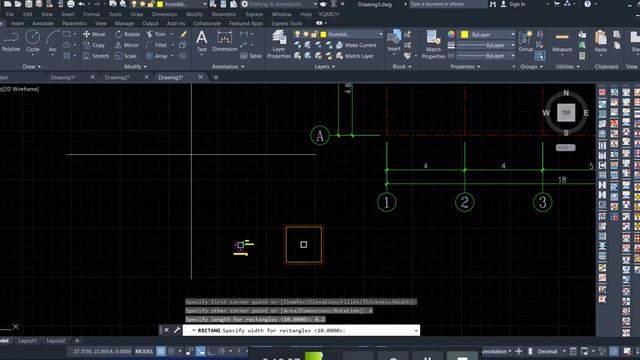Open the Dimension menu
Viewport: 640px width, 360px height.
(x=164, y=14)
